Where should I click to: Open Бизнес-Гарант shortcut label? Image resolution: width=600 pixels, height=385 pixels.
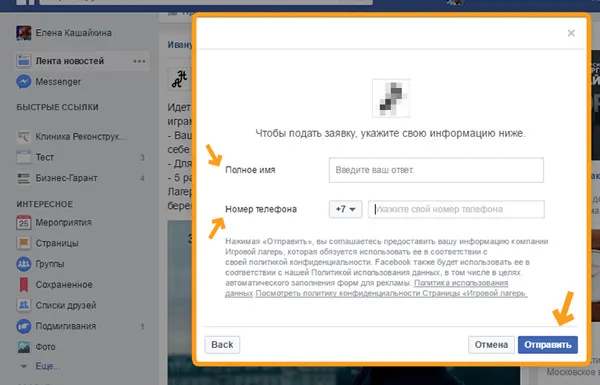point(66,178)
